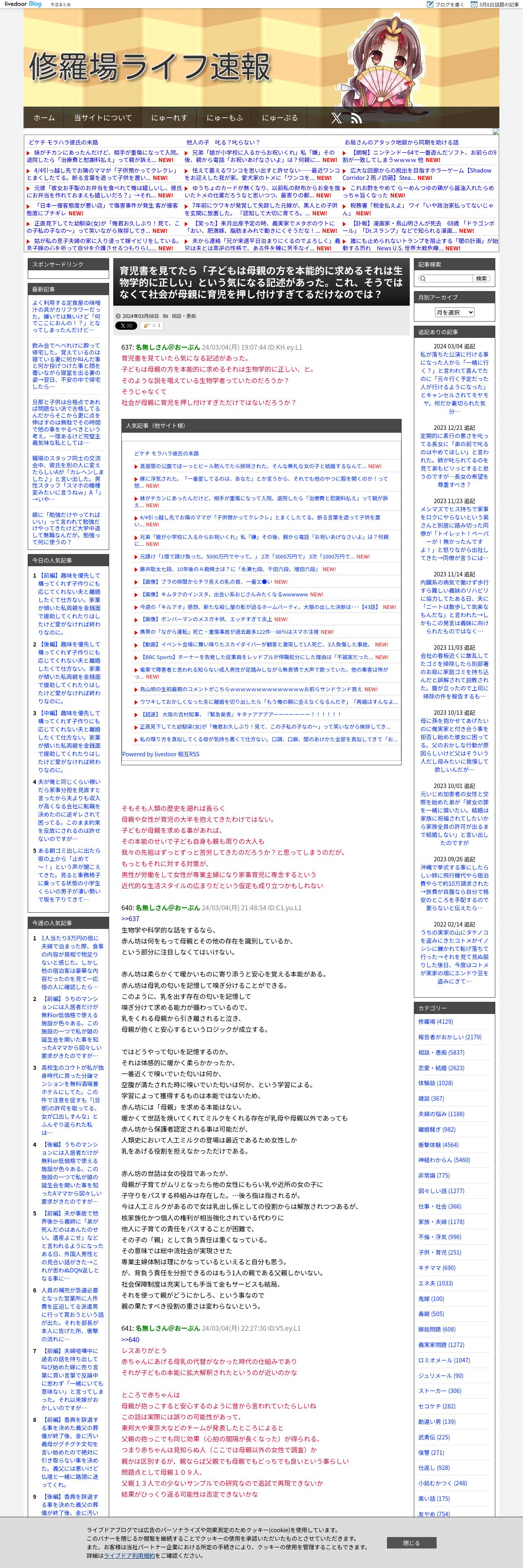This screenshot has width=523, height=1568.
Task: Click the folder icon next to 相談・愚痴
Action: [x=166, y=316]
